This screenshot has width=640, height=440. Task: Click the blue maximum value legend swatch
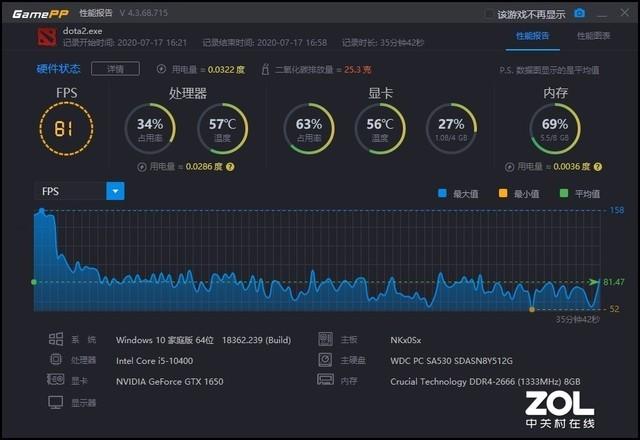(x=442, y=193)
